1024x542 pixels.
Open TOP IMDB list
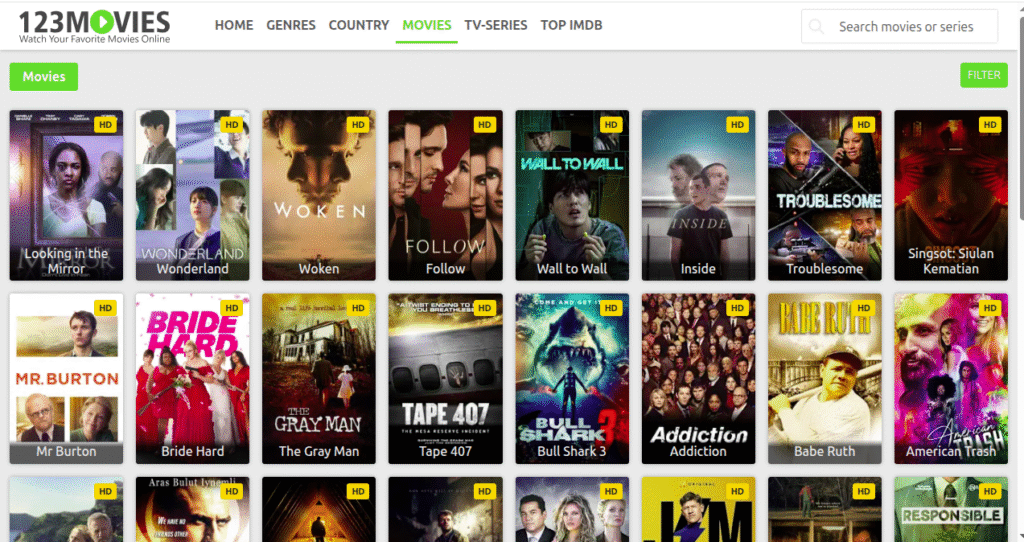(x=571, y=25)
